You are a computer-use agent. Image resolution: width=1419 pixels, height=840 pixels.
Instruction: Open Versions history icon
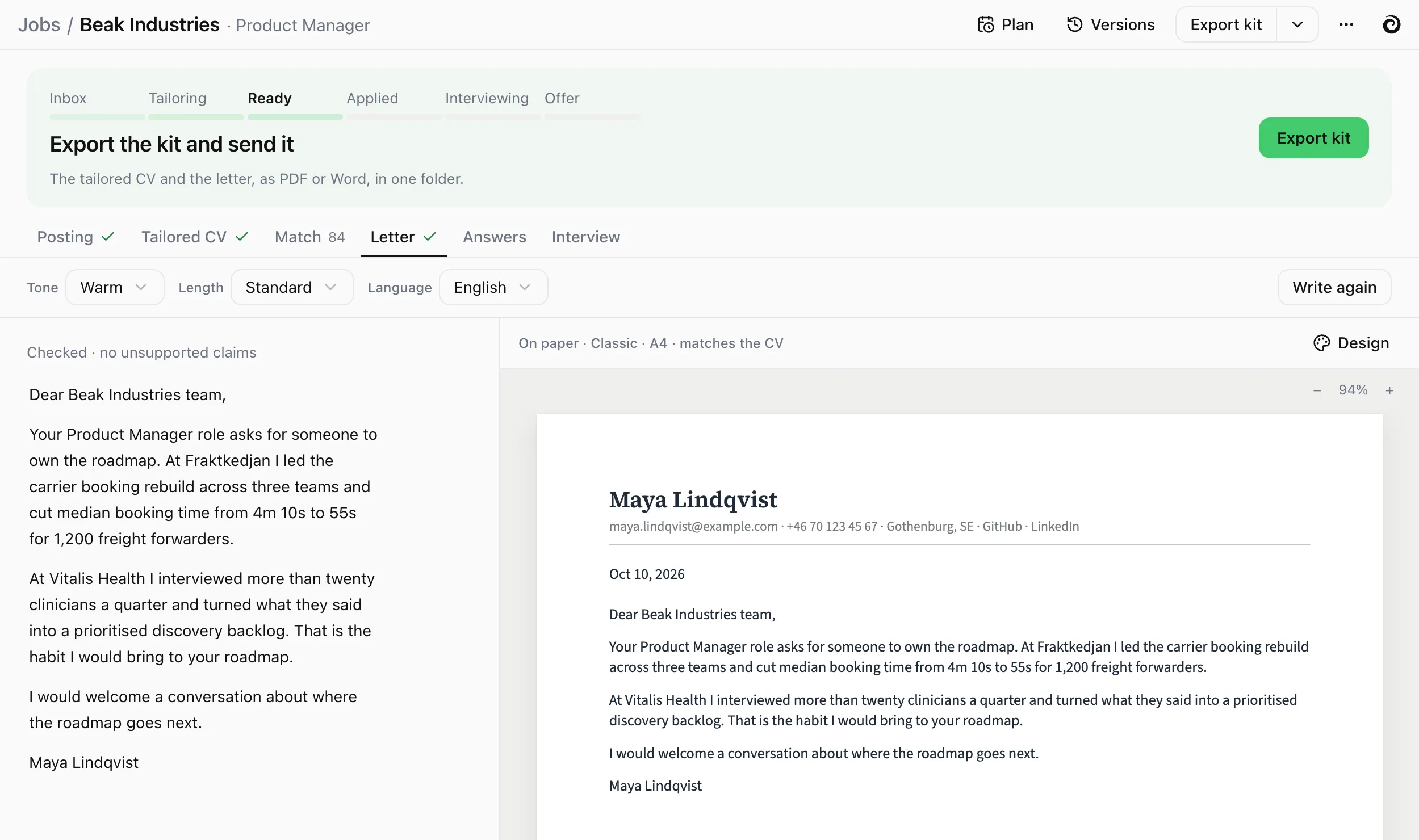[x=1074, y=25]
